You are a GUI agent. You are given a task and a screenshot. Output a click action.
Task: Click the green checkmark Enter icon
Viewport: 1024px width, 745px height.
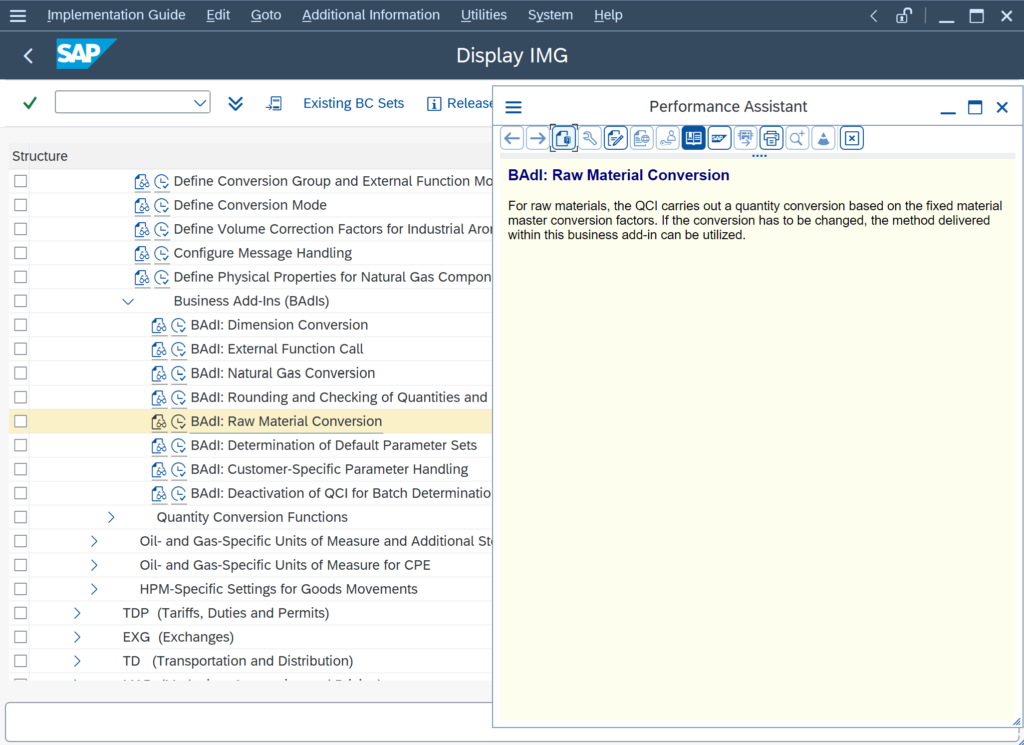[29, 103]
